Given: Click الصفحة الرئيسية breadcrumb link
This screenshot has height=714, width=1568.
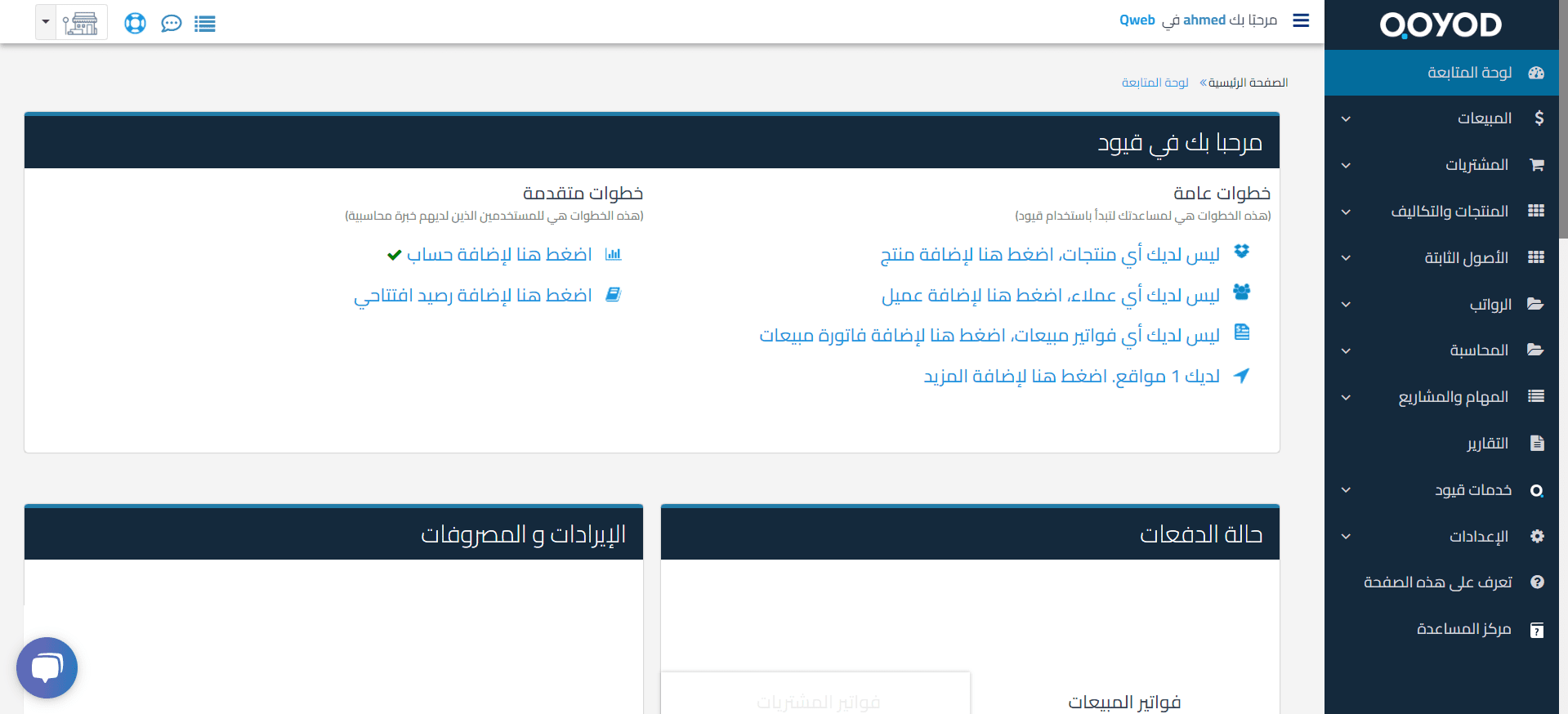Looking at the screenshot, I should (x=1248, y=83).
